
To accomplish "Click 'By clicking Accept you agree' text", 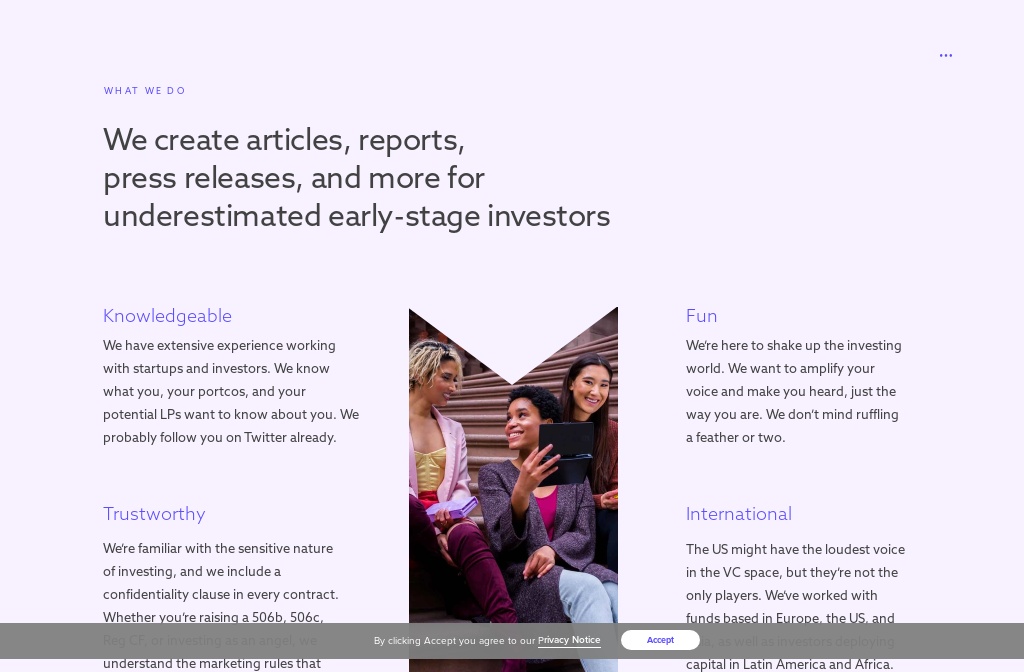I will click(x=455, y=641).
